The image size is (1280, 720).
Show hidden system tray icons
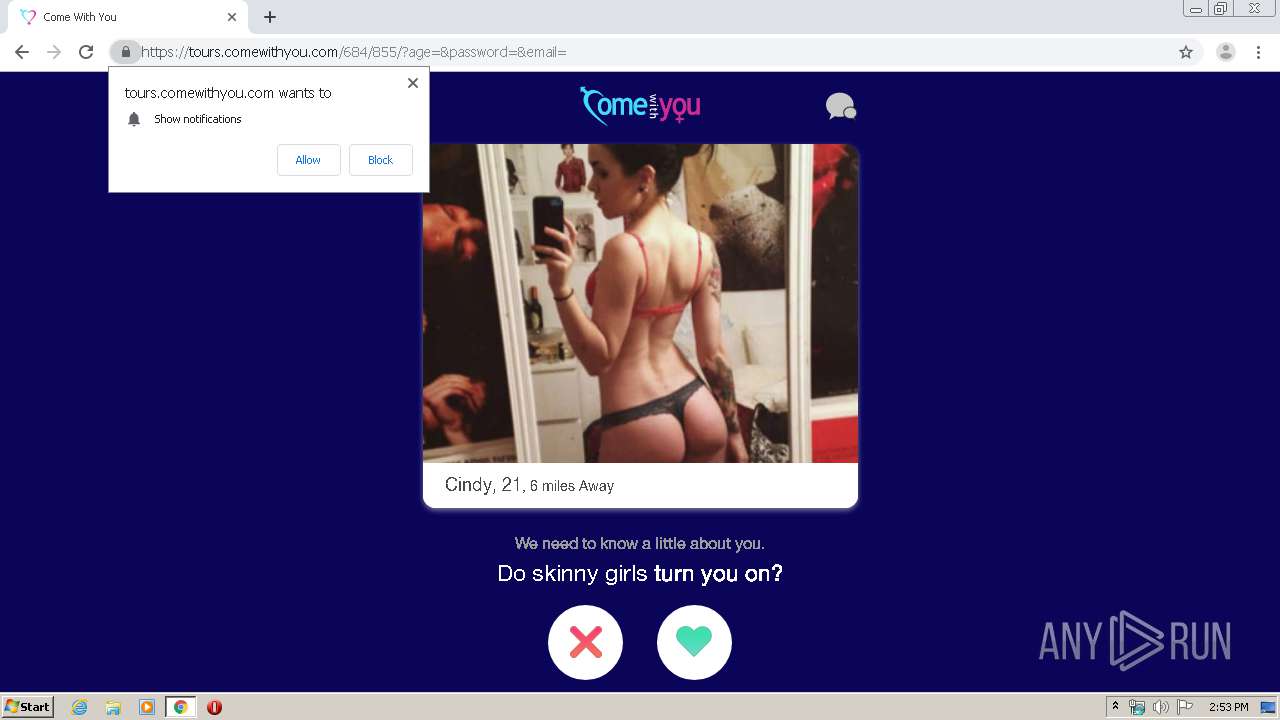(x=1115, y=707)
